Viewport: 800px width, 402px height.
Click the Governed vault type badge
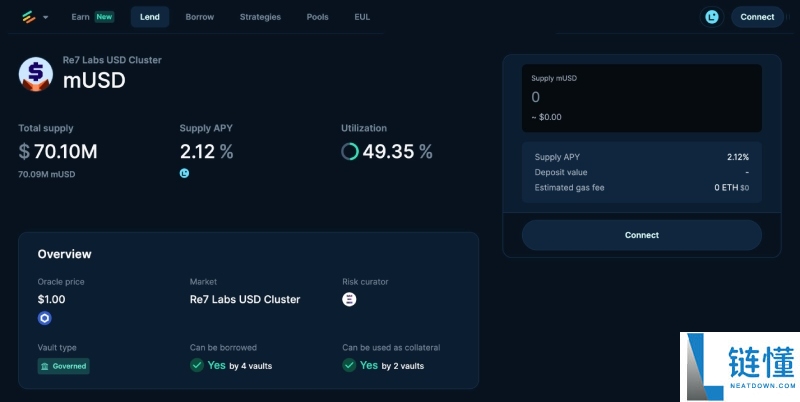pyautogui.click(x=64, y=366)
